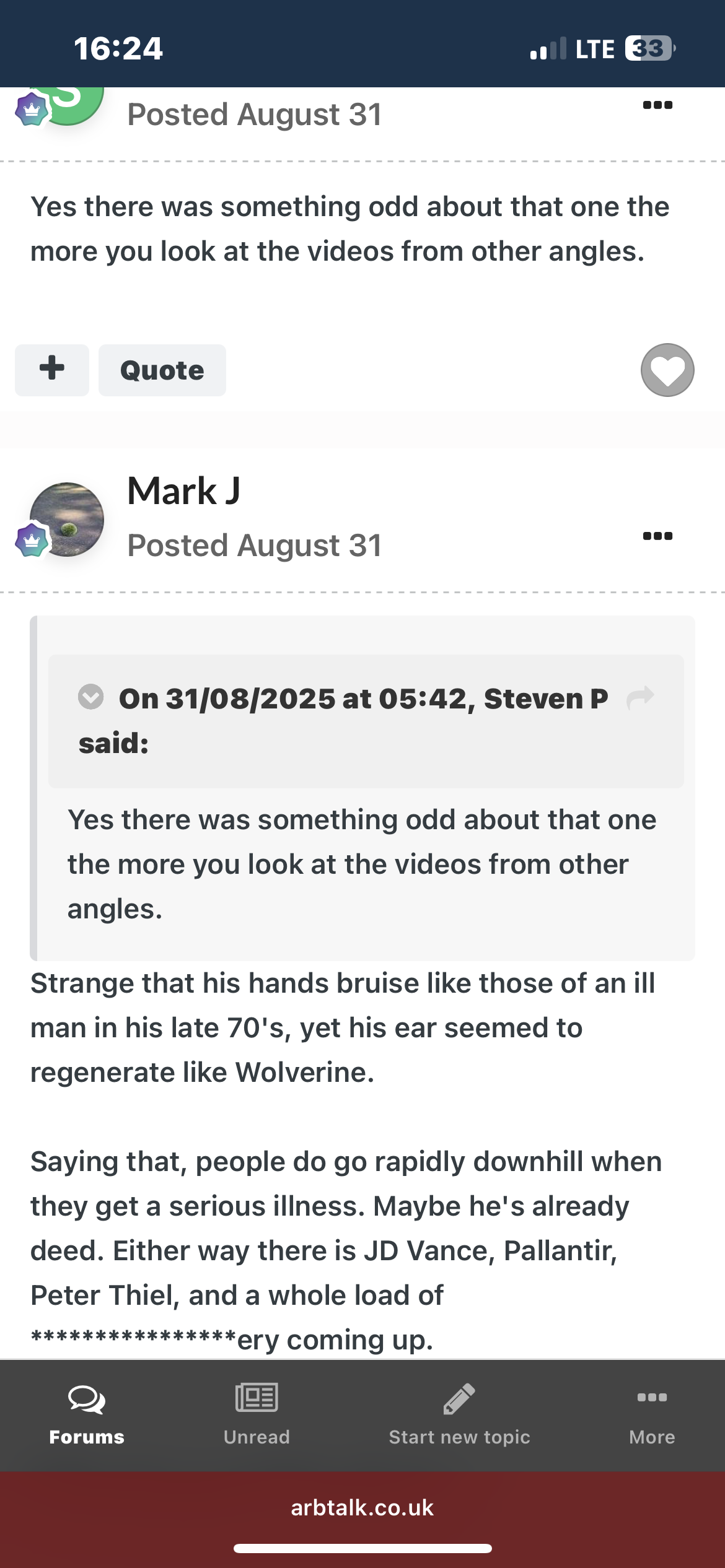Tap the cellular signal strength indicator

[548, 48]
